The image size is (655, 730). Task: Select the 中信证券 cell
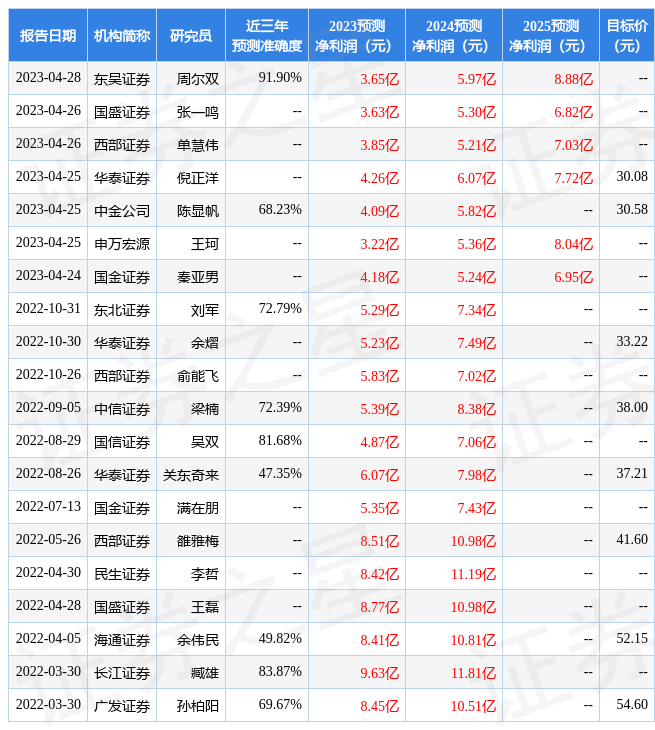[x=122, y=409]
